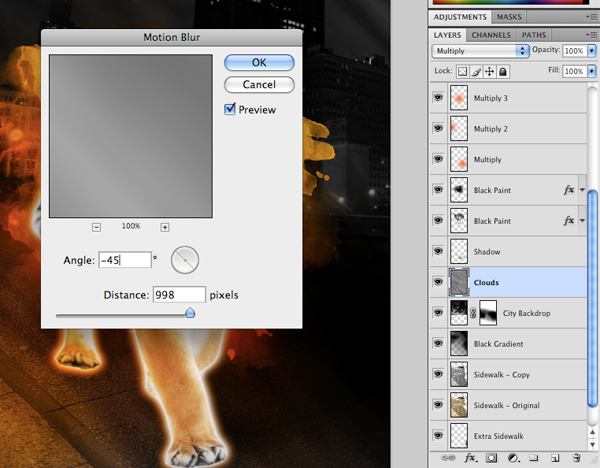This screenshot has width=600, height=468.
Task: Switch to the Adjustments tab
Action: pyautogui.click(x=460, y=17)
